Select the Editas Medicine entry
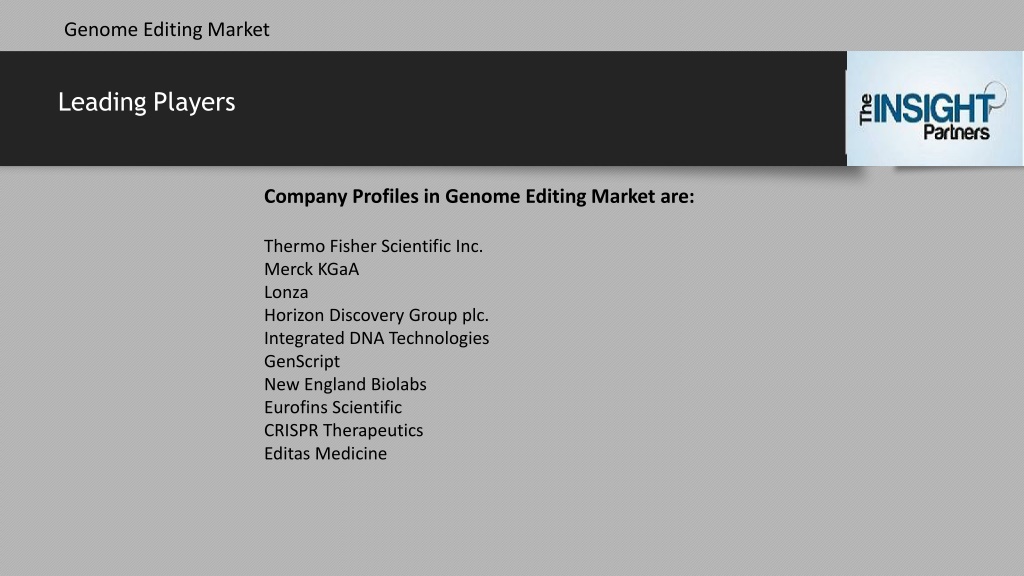 click(x=325, y=453)
